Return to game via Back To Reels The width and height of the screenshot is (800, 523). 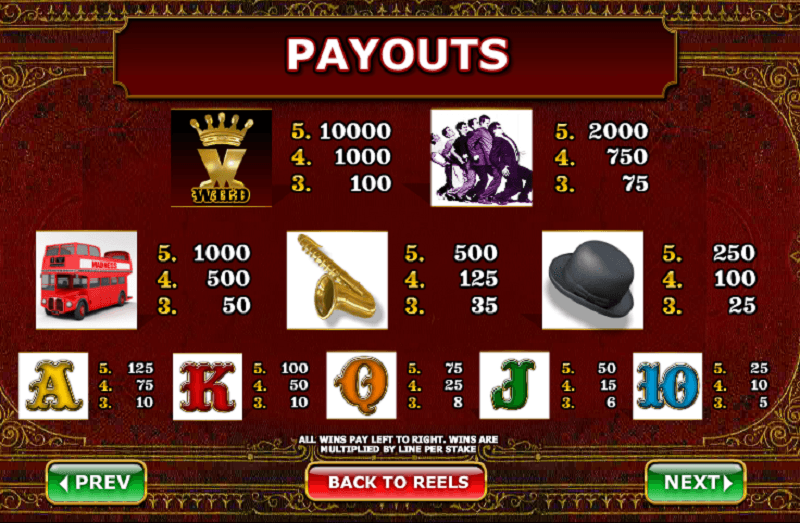[396, 482]
